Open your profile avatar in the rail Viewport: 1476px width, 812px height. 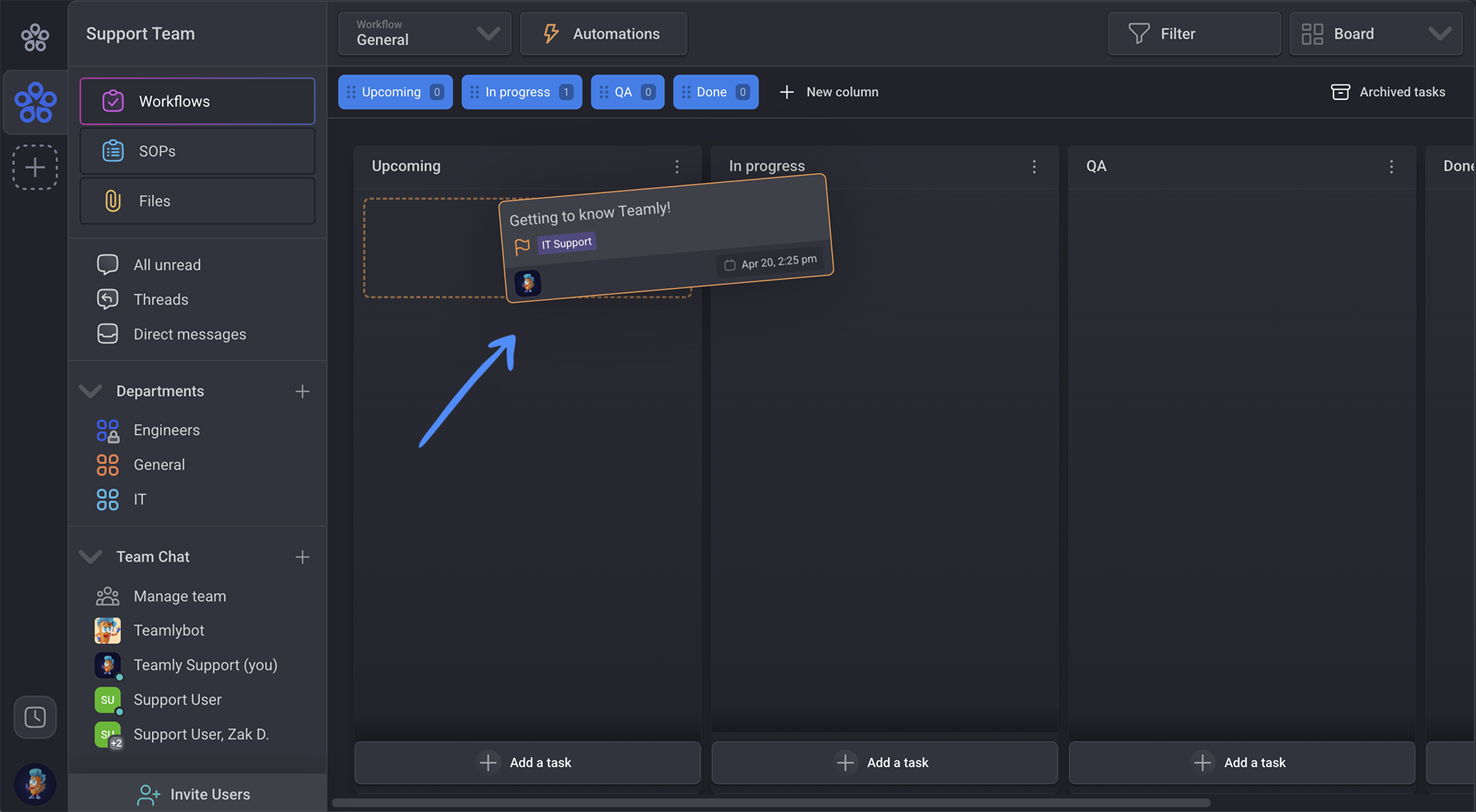(35, 783)
